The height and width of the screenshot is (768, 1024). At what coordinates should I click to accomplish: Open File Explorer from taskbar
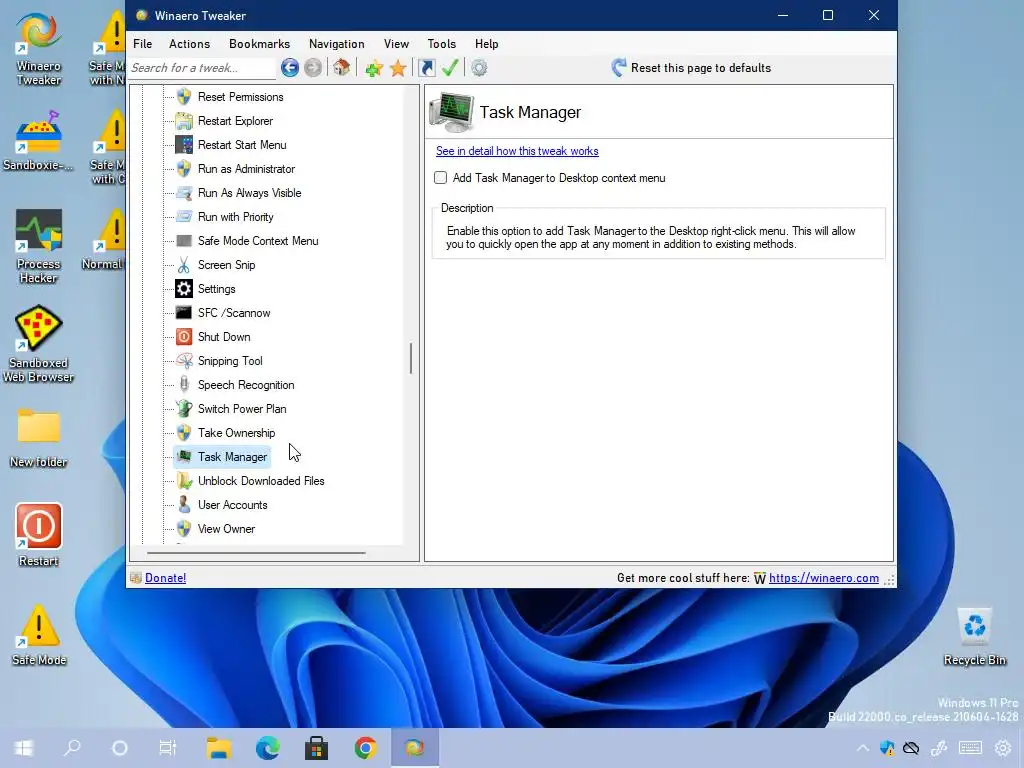point(219,748)
